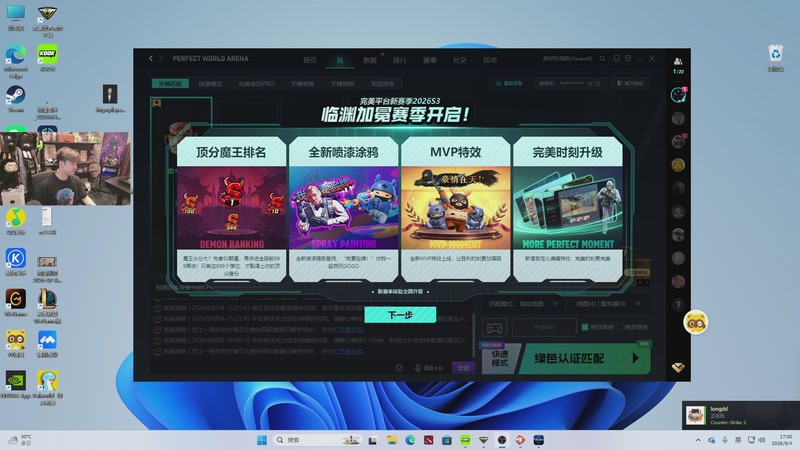
Task: Switch to 快速模式 quick mode tile
Action: point(499,359)
